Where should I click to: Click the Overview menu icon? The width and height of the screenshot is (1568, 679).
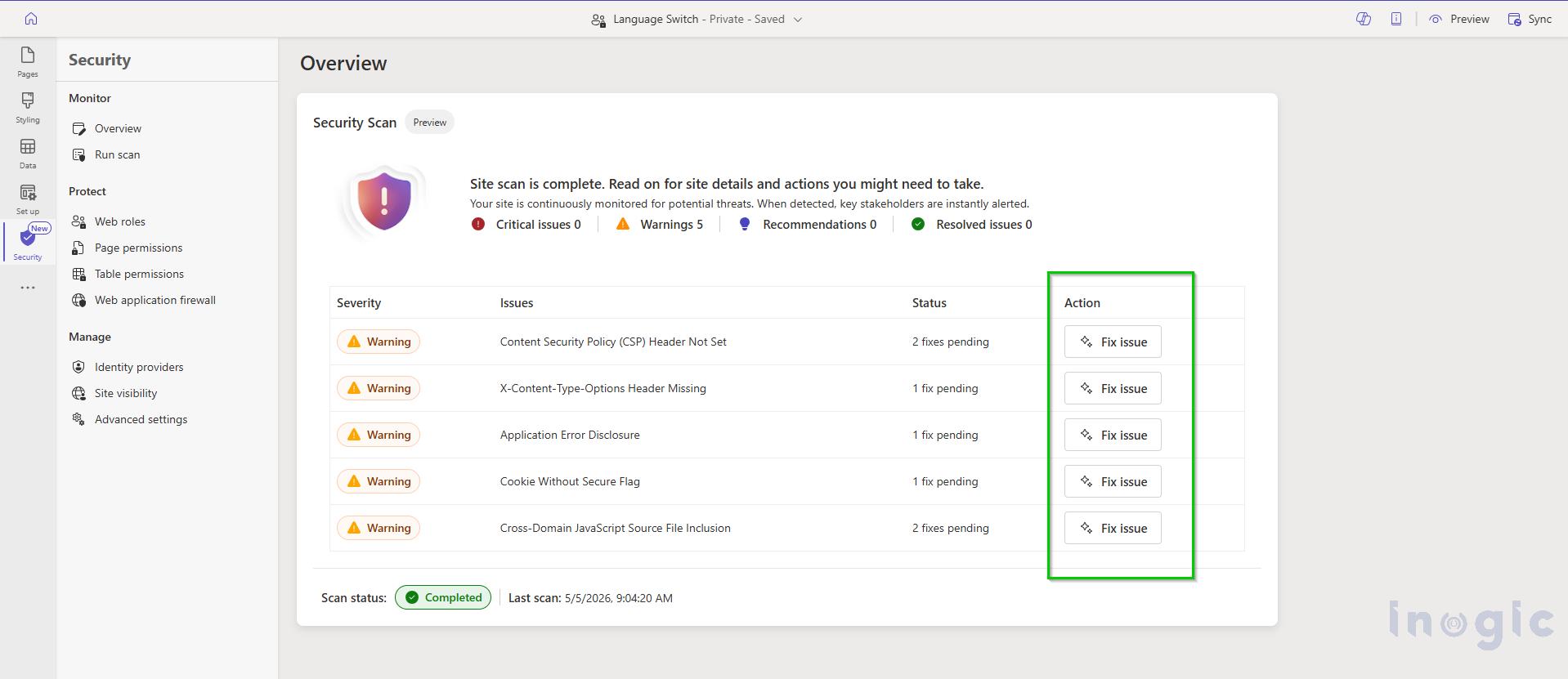(78, 128)
